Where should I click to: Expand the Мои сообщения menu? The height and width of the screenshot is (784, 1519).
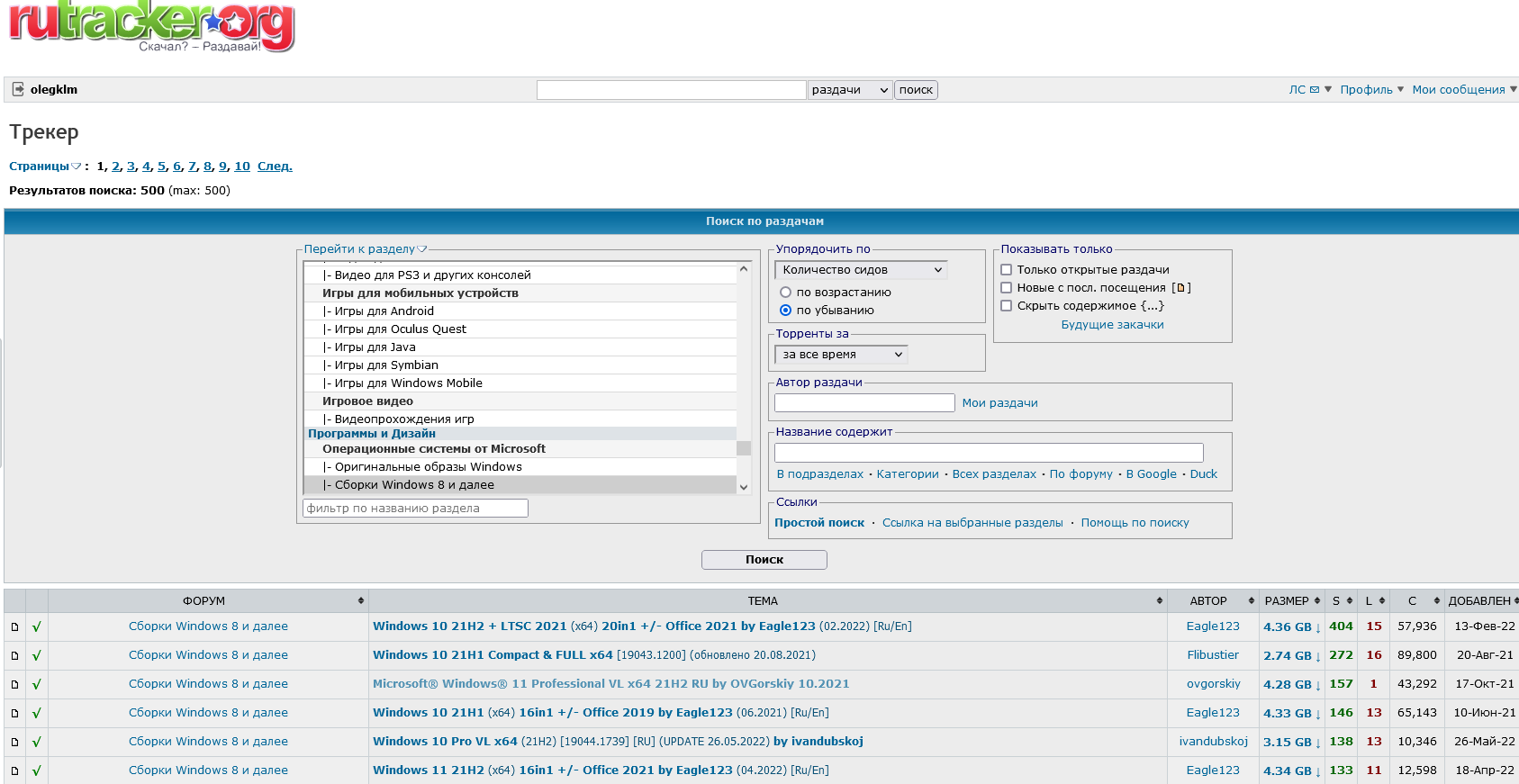click(x=1464, y=90)
